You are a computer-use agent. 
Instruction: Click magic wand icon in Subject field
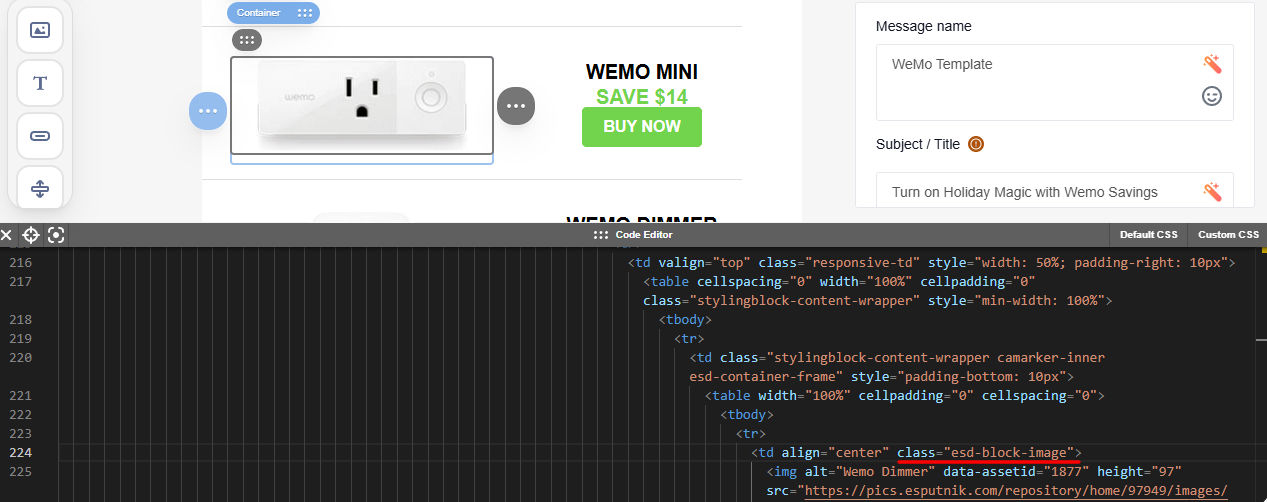coord(1212,192)
